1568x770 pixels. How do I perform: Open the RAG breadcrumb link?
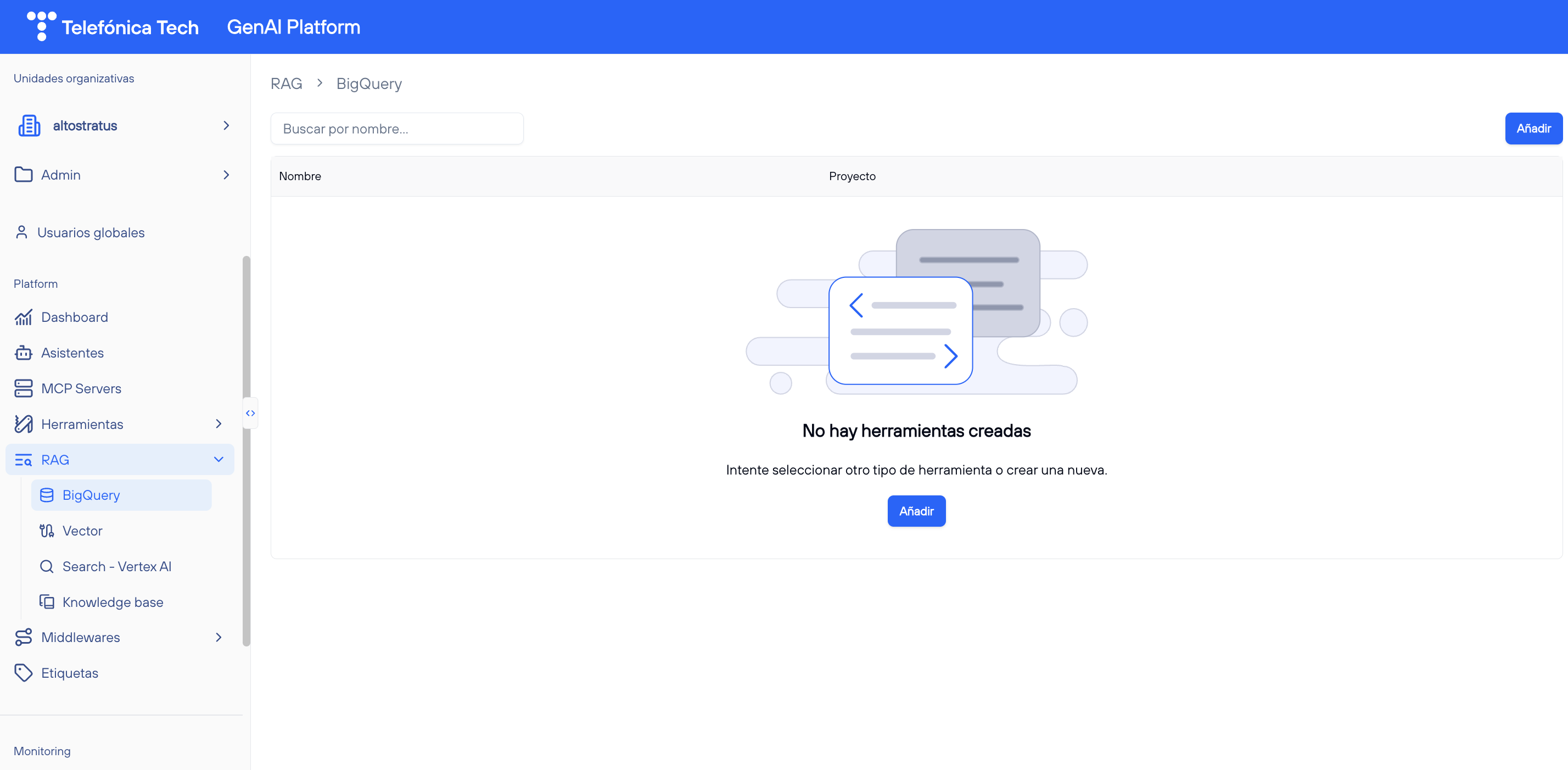(x=286, y=83)
